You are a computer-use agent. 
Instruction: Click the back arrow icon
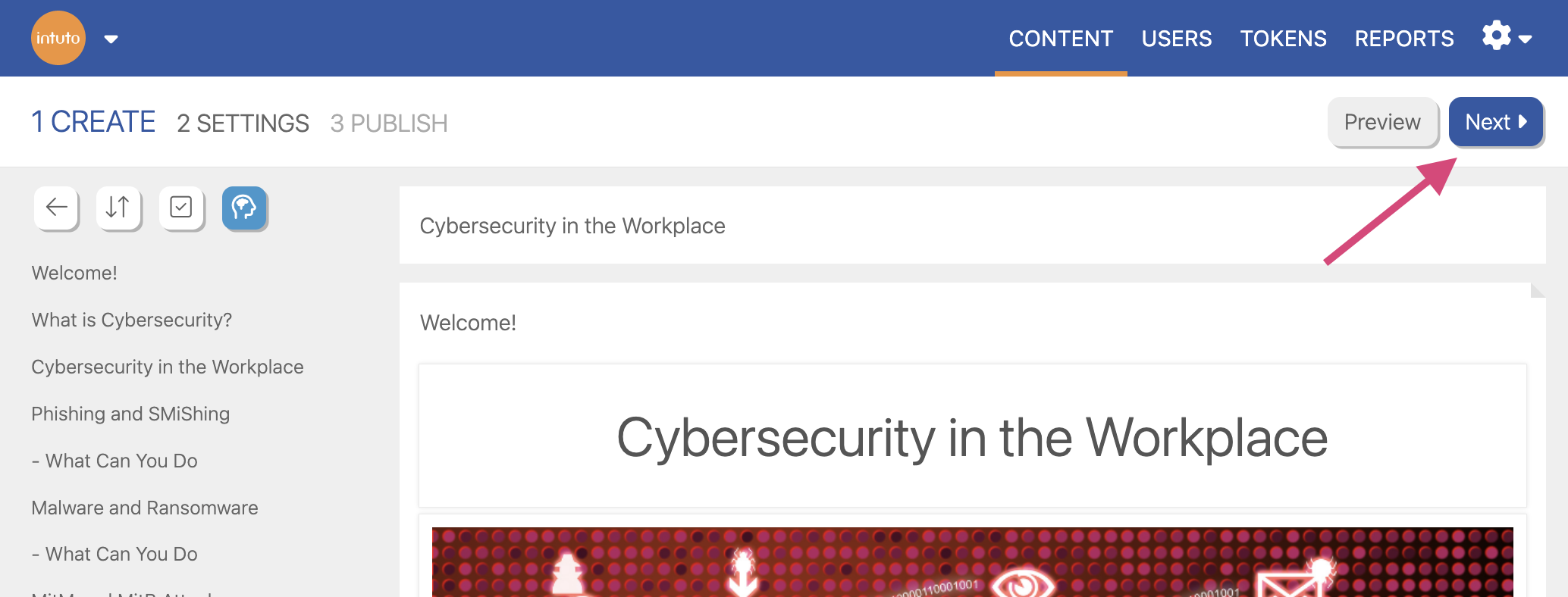(56, 208)
